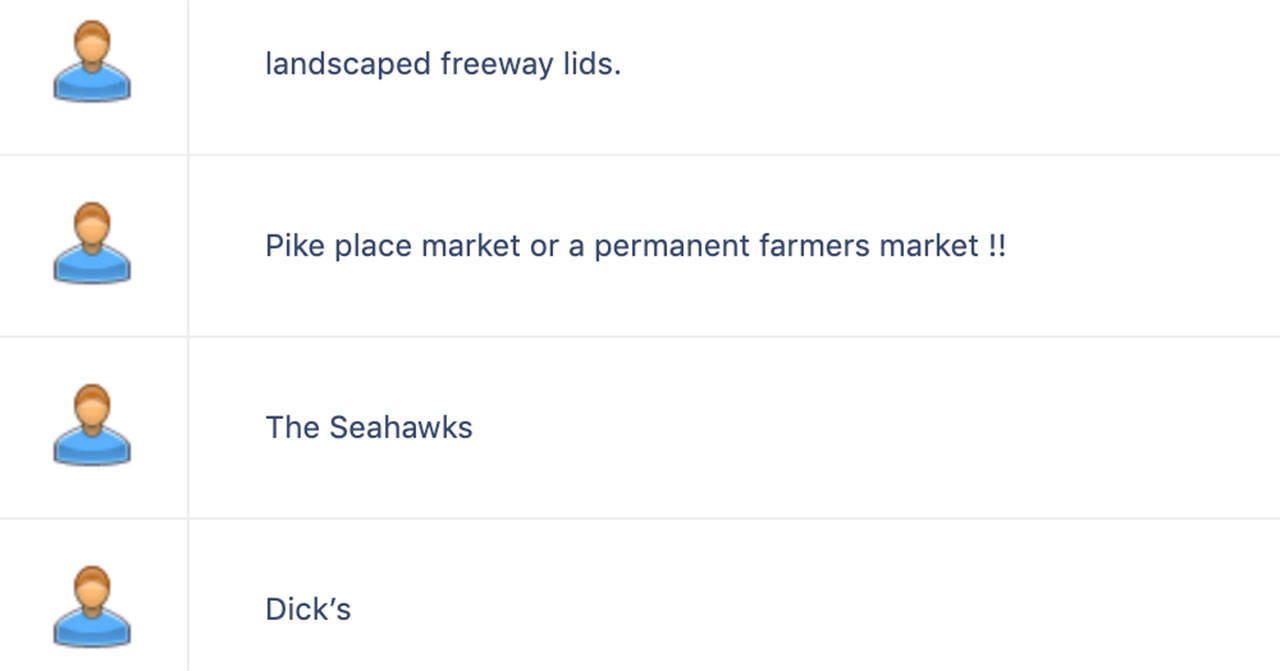The width and height of the screenshot is (1280, 671).
Task: Click the user avatar next to Dick's
Action: tap(92, 607)
